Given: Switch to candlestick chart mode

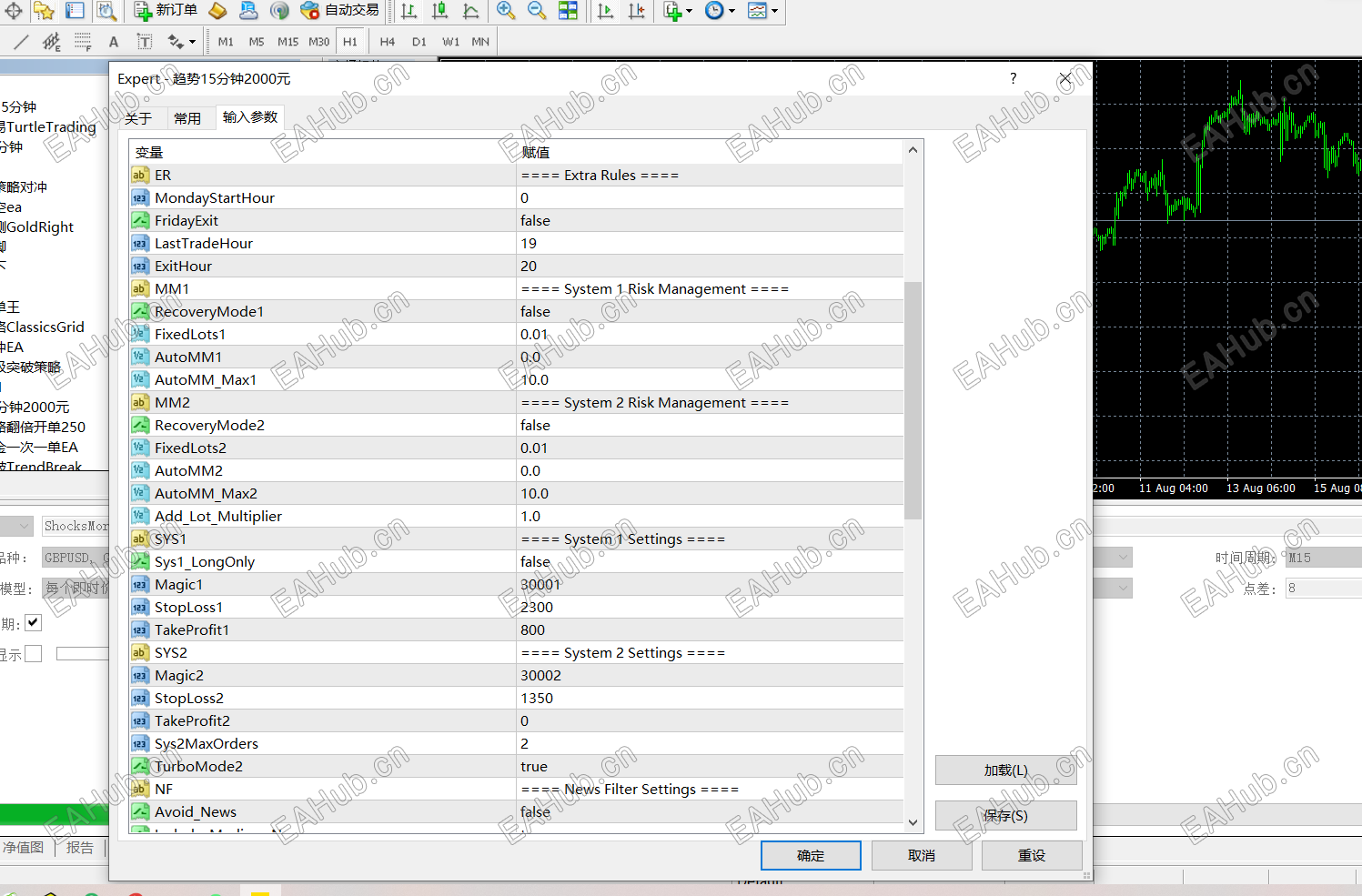Looking at the screenshot, I should coord(439,11).
